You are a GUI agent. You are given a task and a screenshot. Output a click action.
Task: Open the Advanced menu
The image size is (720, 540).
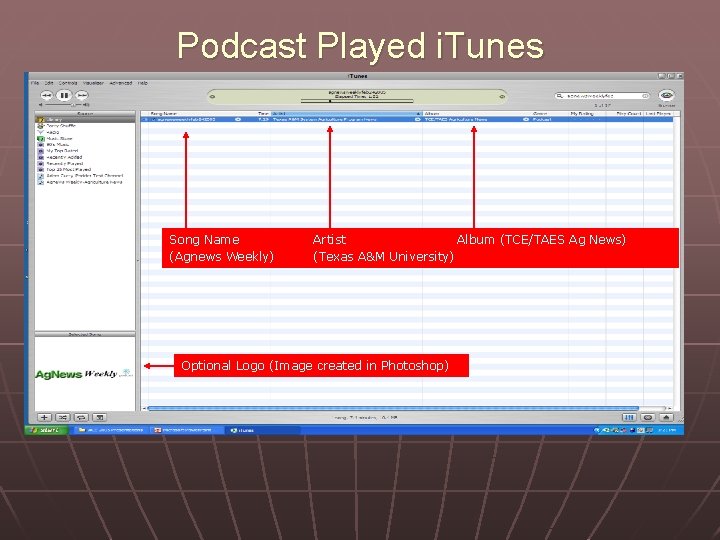(121, 83)
